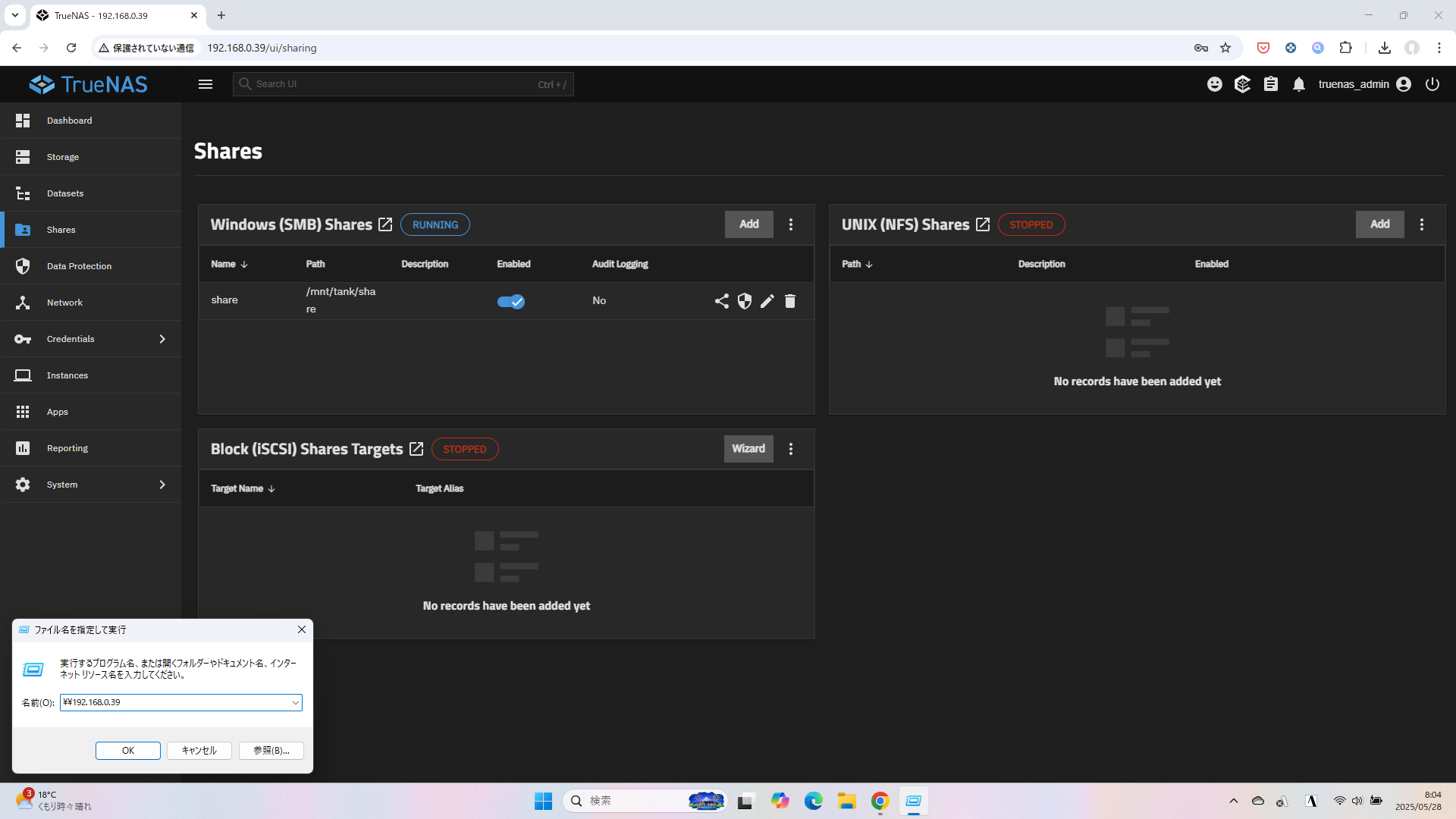Launch the iSCSI Wizard

748,449
